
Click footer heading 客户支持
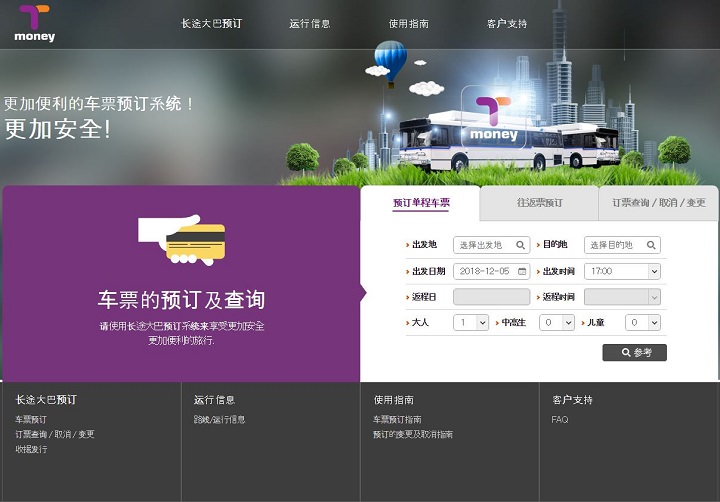(572, 400)
